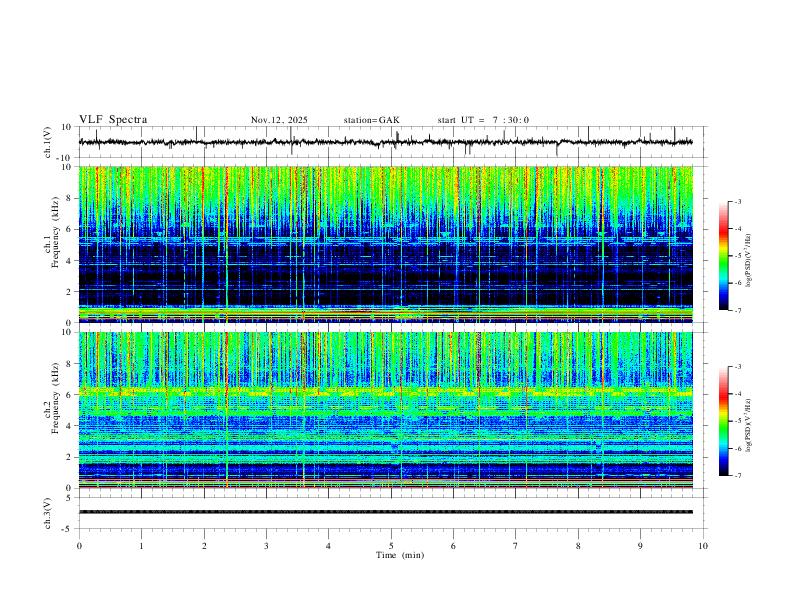
Task: Click the ch.1 colorbar "log(PSD)(V²/Hz)" label
Action: click(x=749, y=261)
